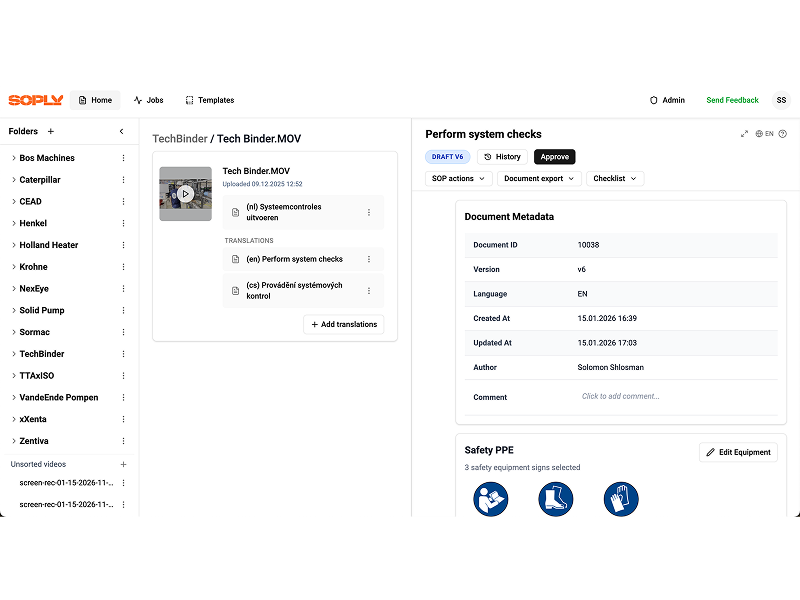The image size is (800, 600).
Task: Switch to the Jobs tab
Action: (148, 100)
